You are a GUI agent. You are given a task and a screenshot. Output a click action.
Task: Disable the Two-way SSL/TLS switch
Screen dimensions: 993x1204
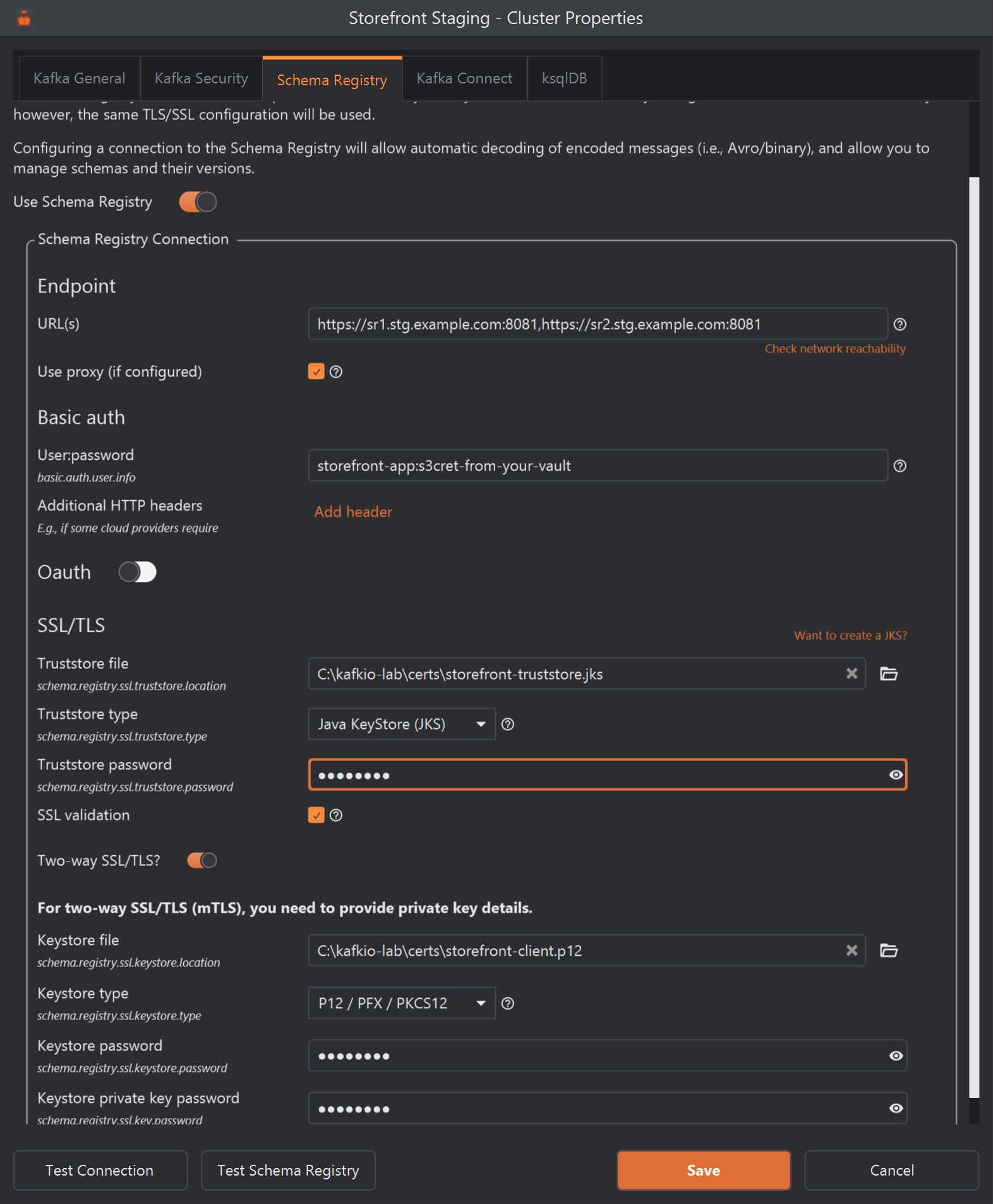[x=202, y=860]
